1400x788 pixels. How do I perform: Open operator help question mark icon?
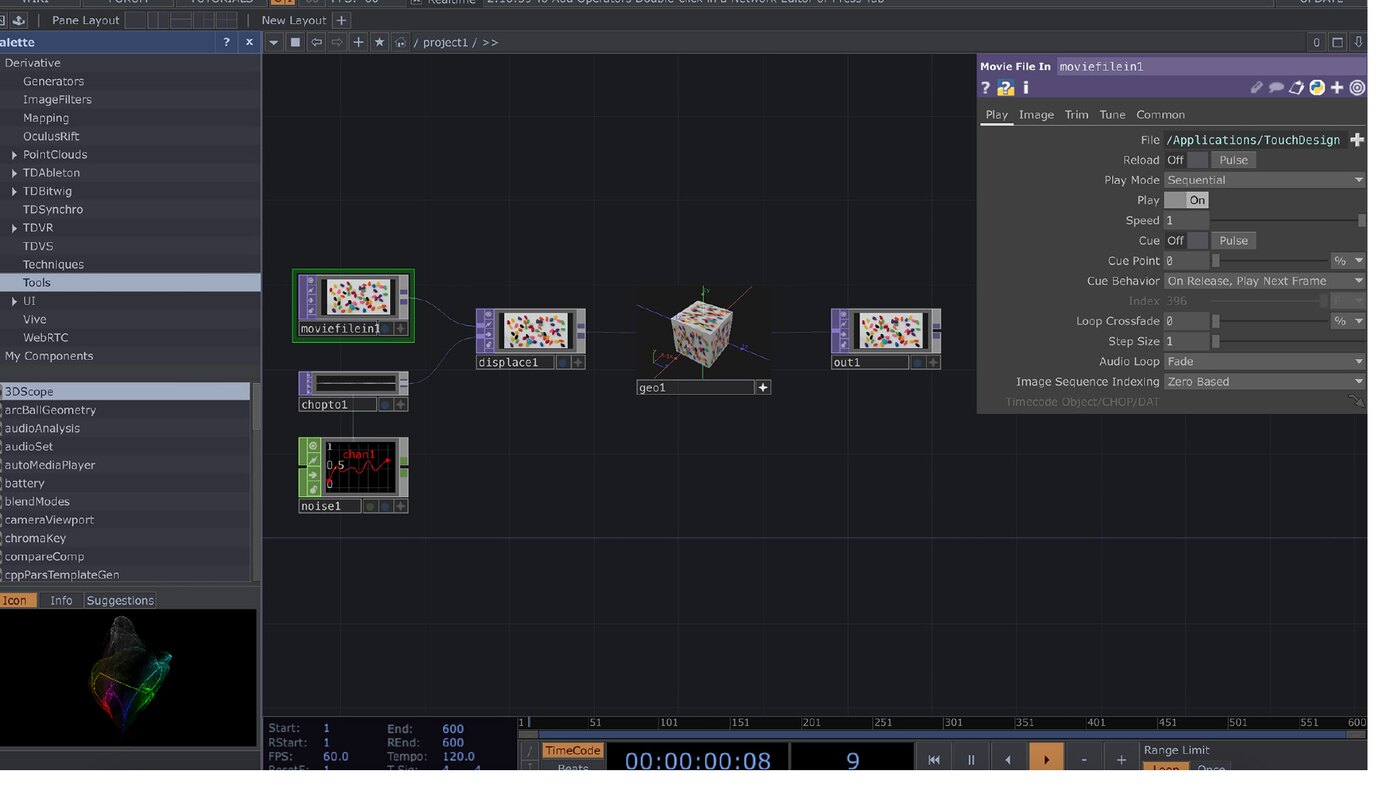coord(985,88)
